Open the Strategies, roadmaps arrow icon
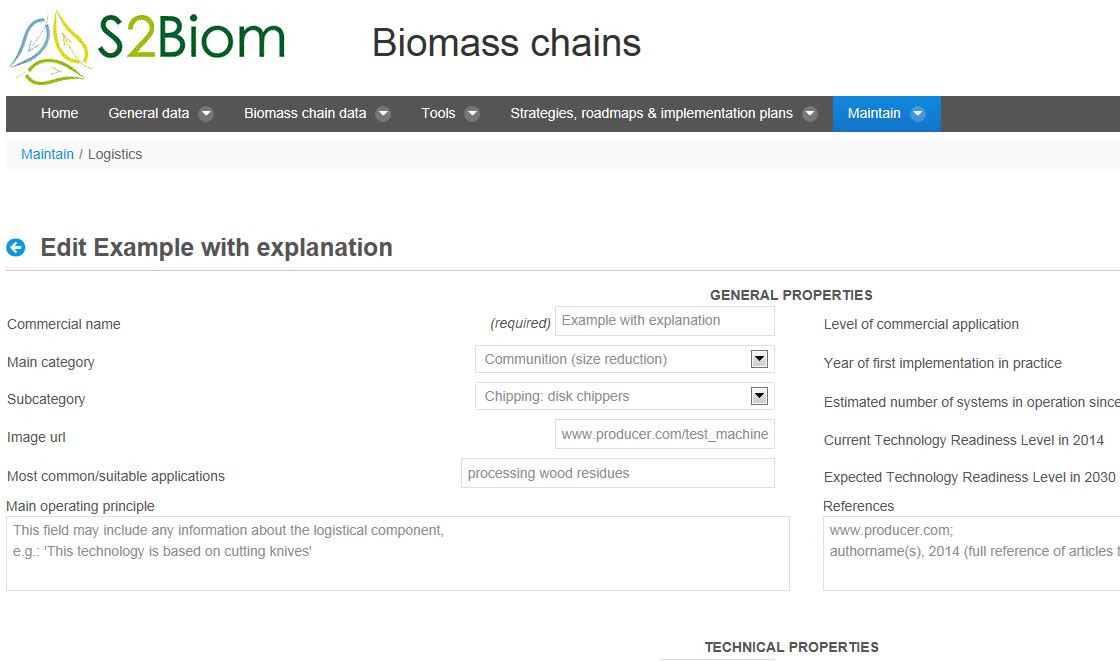 pos(809,114)
